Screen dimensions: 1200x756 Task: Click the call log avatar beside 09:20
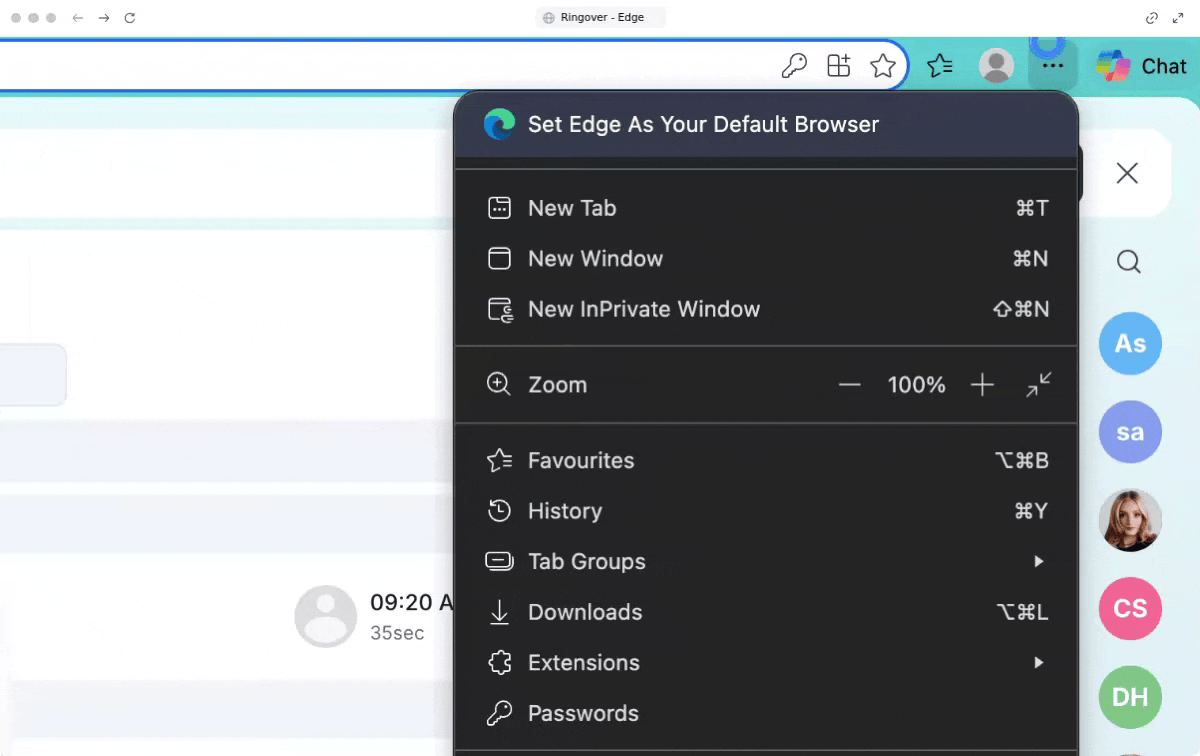326,616
